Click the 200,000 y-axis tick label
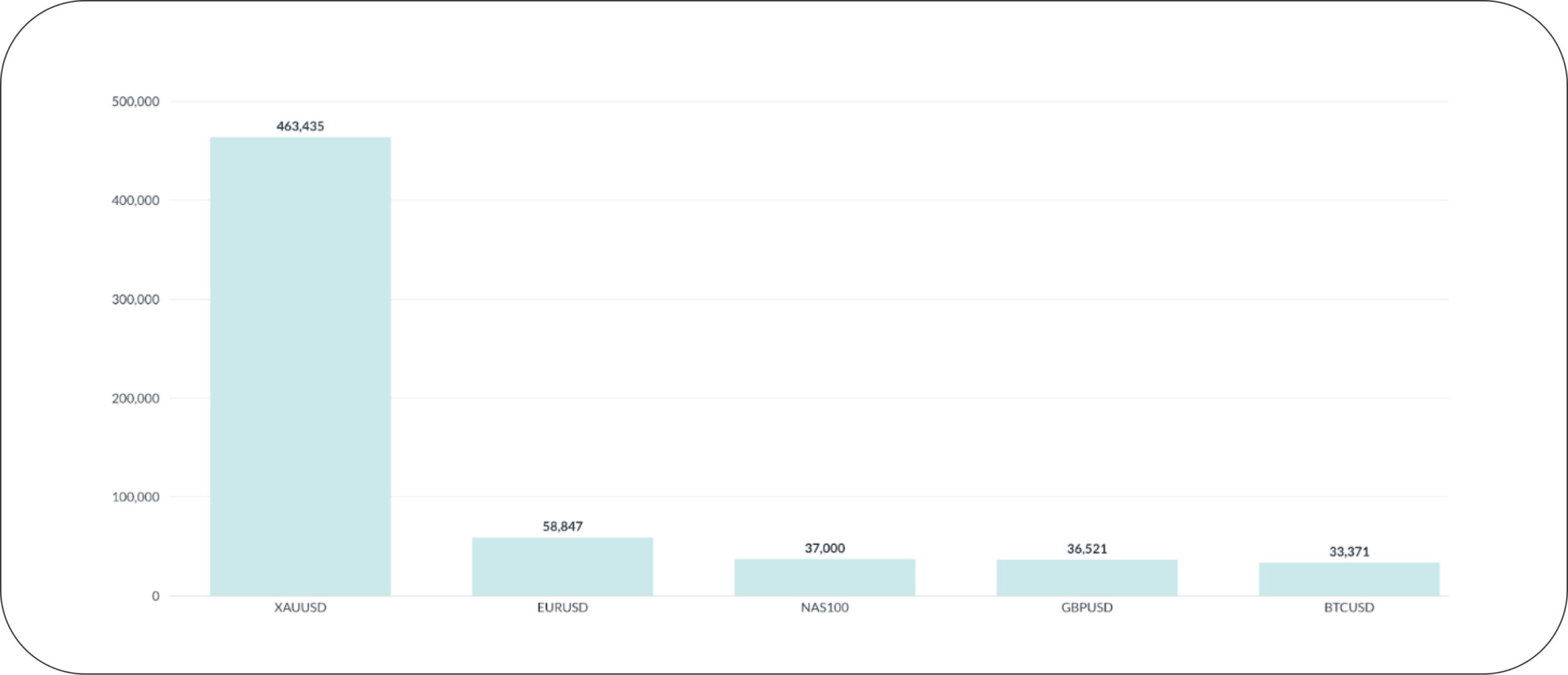 (x=135, y=398)
